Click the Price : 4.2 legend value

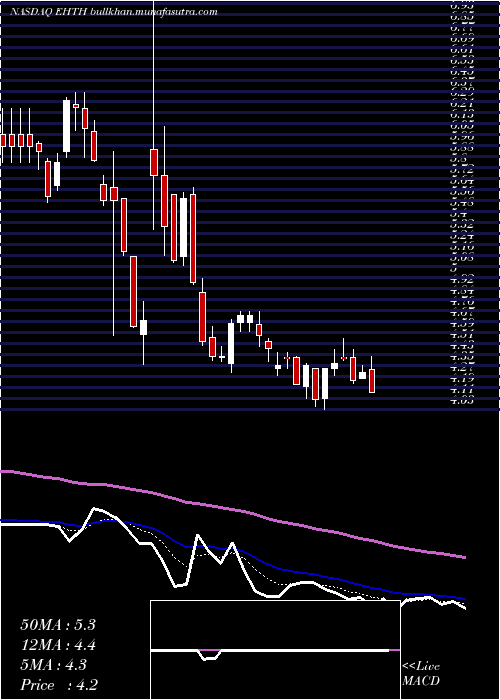[x=59, y=685]
